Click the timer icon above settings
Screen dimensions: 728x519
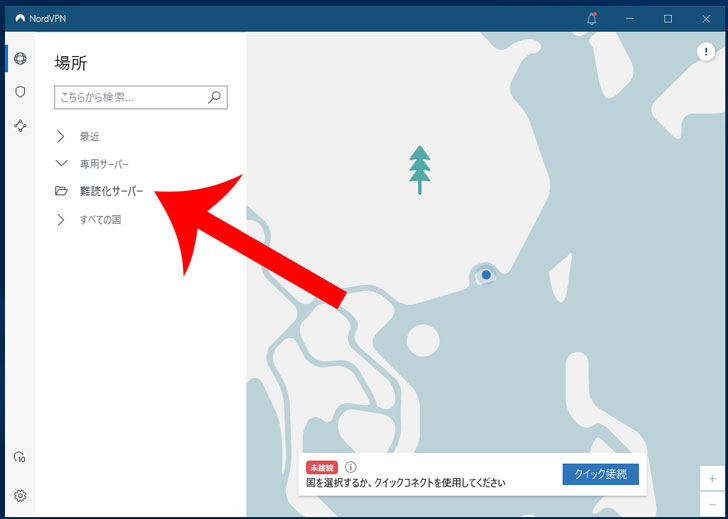(20, 457)
